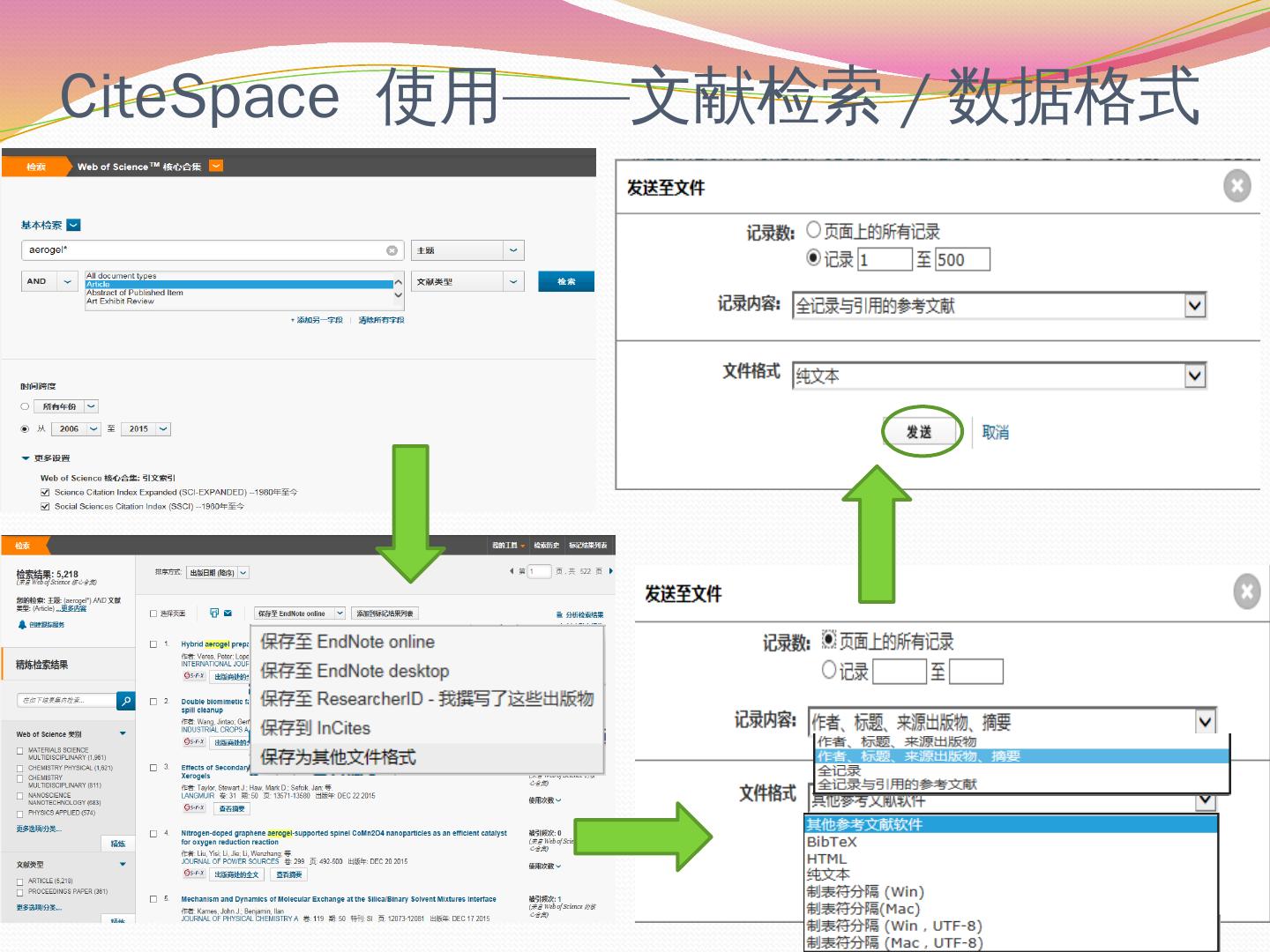Viewport: 1270px width, 952px height.
Task: Check the MATERIALS SCIENCE MULTIDISCIPLINARY filter
Action: (20, 751)
